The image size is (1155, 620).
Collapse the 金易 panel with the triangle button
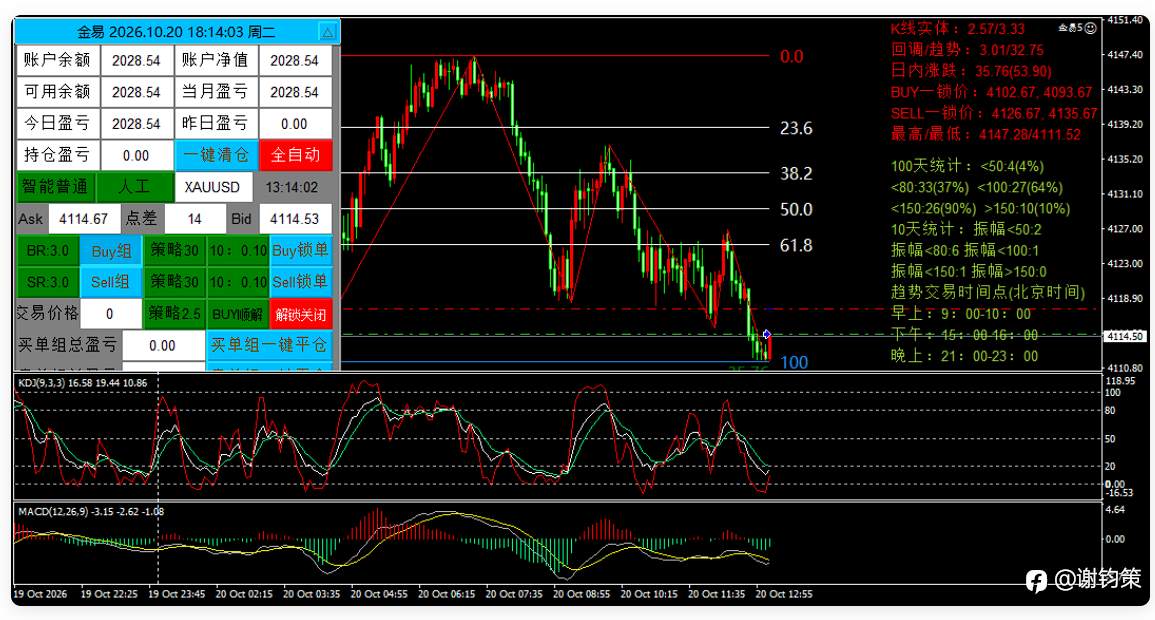coord(328,32)
